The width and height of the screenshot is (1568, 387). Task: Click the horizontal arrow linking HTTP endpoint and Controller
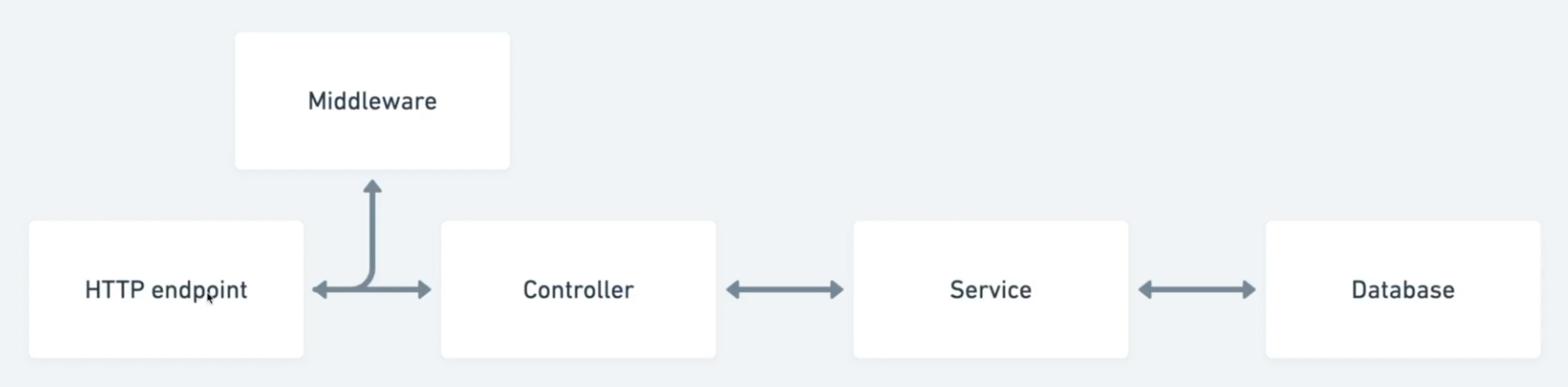372,290
